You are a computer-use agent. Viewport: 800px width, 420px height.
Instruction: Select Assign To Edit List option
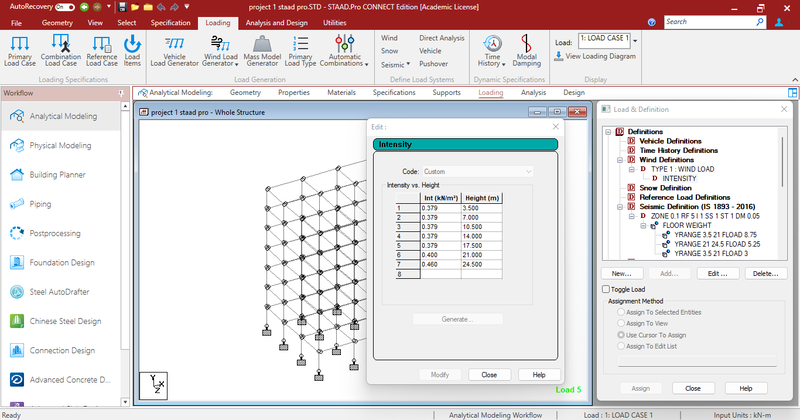pos(621,346)
